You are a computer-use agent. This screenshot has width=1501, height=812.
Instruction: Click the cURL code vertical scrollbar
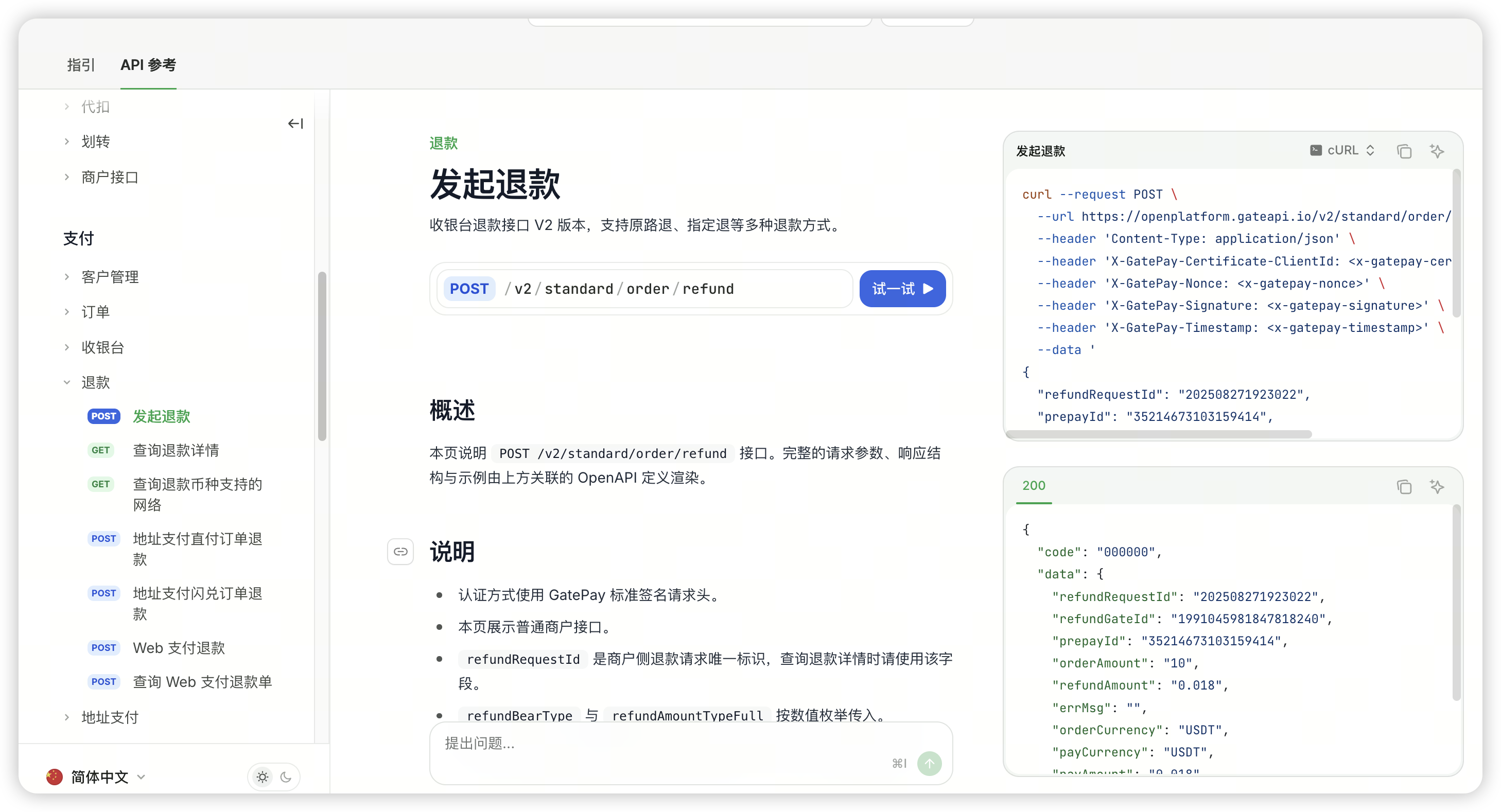1456,243
